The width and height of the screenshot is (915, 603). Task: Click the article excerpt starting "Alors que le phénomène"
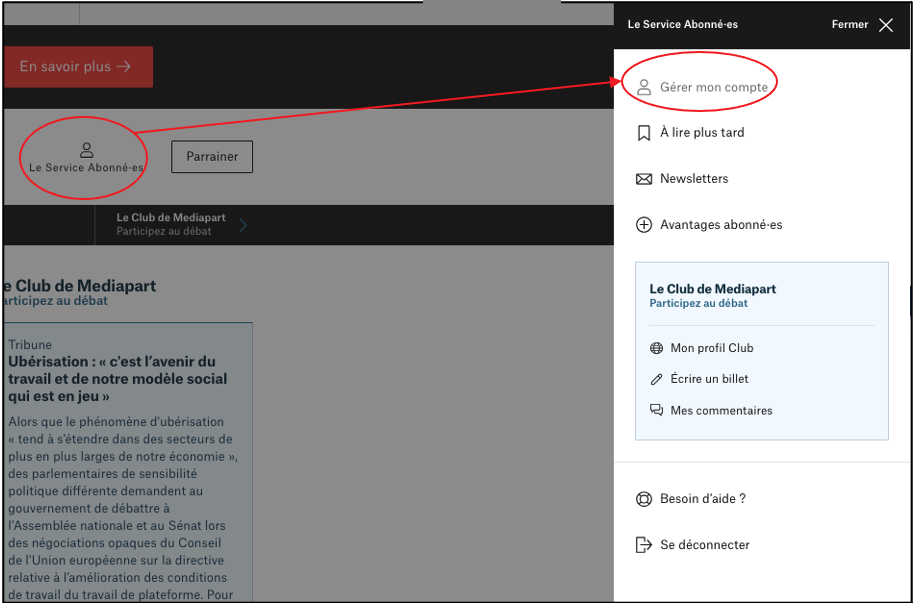pos(123,508)
